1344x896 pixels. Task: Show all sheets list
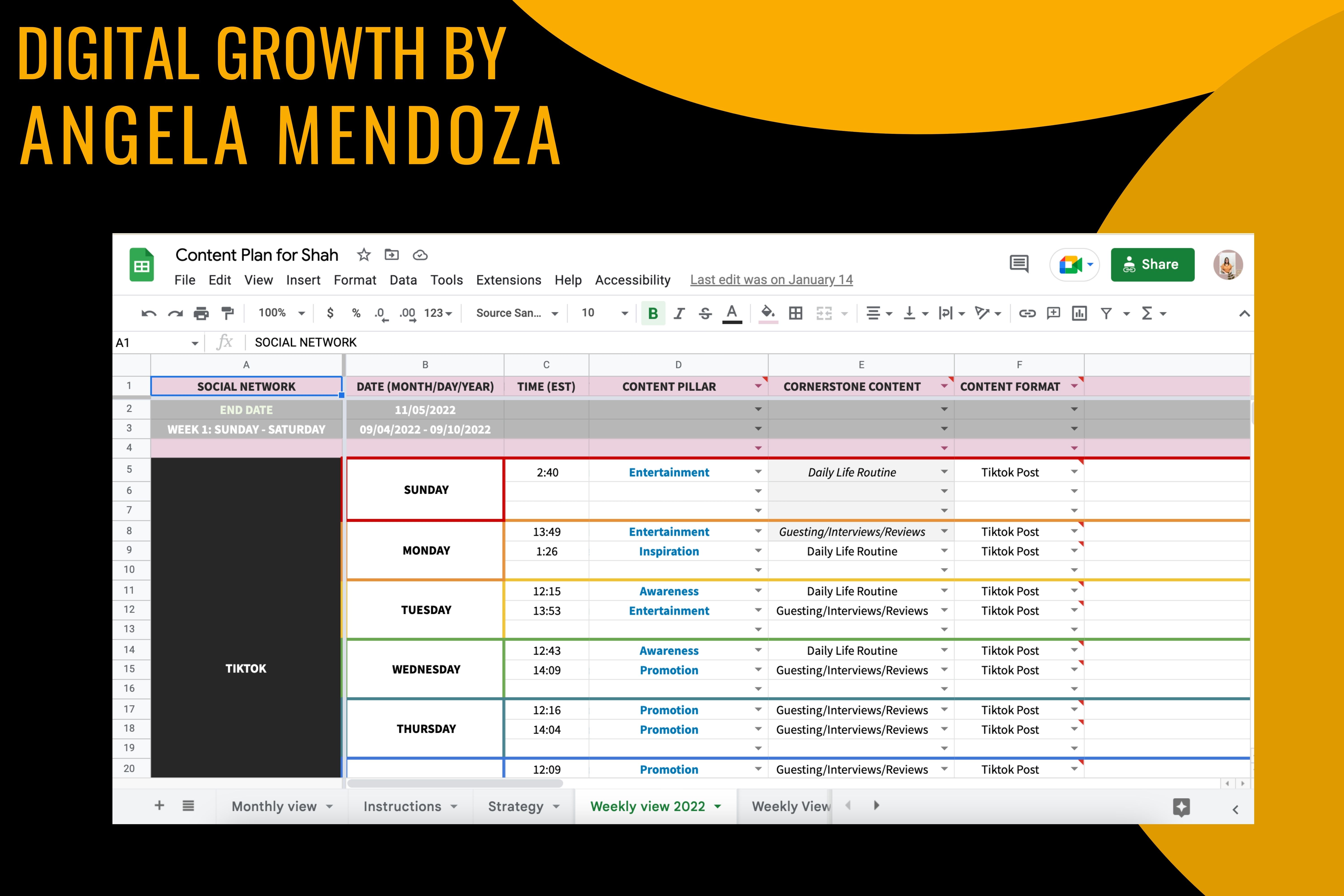[188, 806]
